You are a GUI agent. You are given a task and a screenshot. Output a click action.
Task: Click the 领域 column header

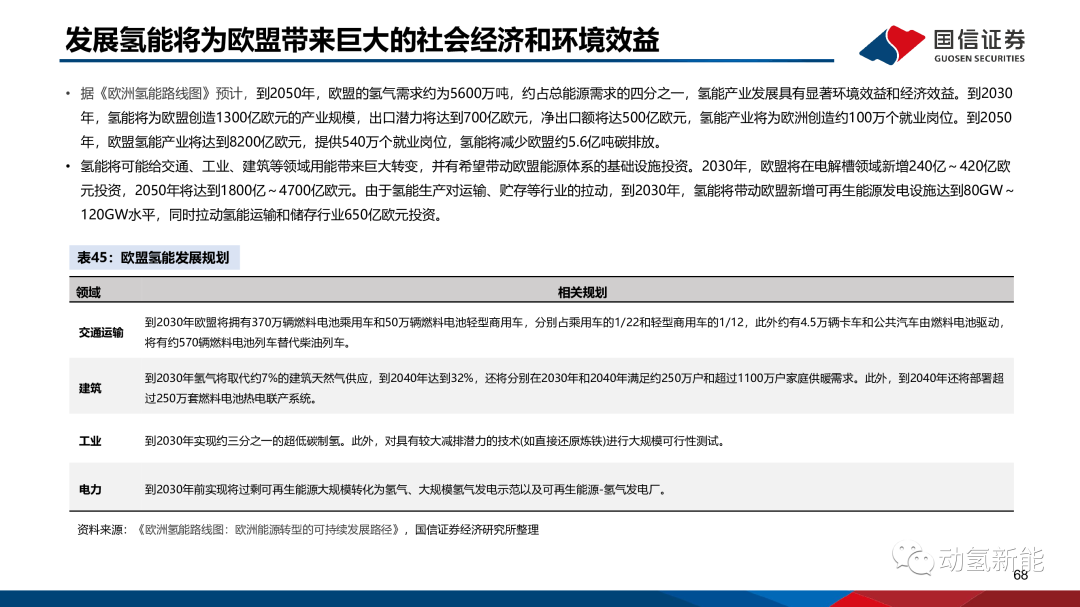(x=88, y=292)
